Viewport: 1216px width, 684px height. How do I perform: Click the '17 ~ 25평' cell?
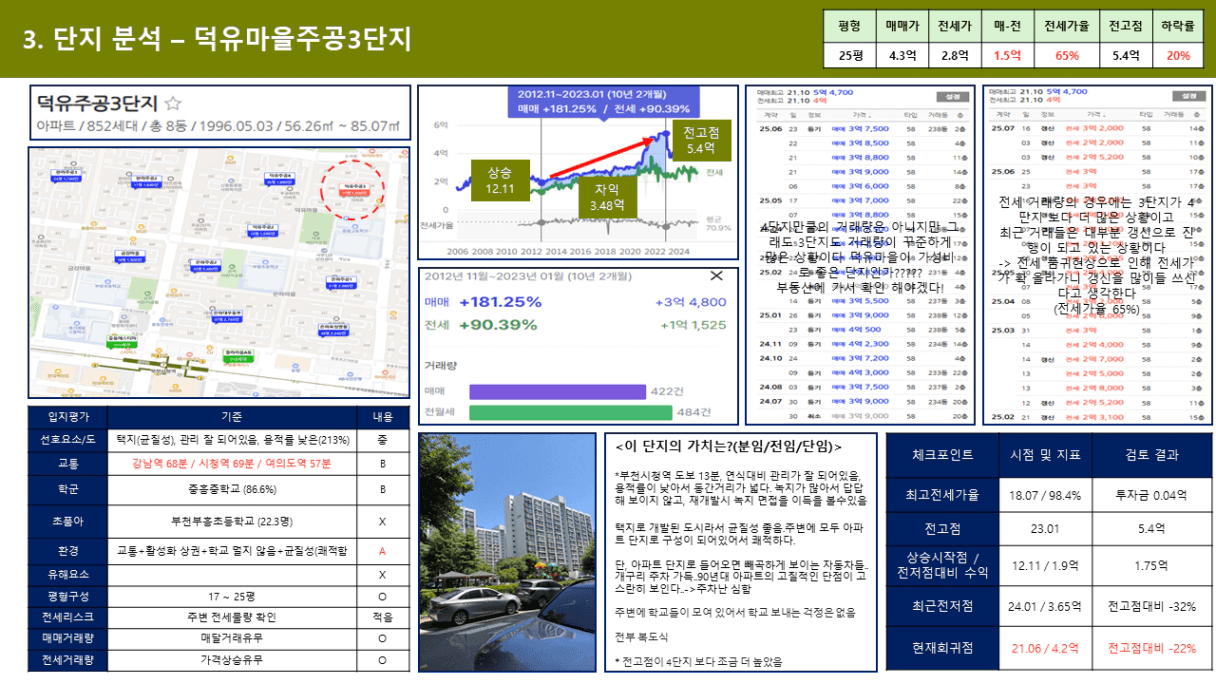pyautogui.click(x=231, y=596)
